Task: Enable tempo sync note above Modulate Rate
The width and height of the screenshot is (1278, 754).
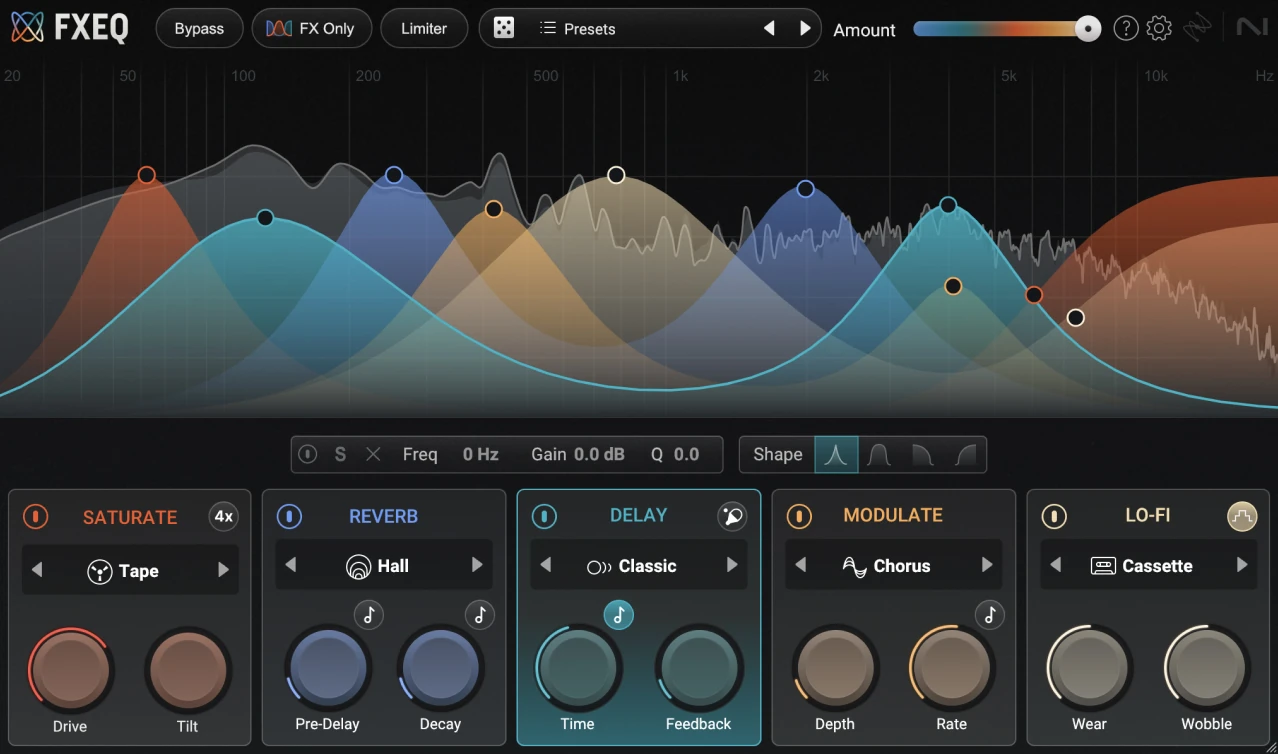Action: point(990,615)
